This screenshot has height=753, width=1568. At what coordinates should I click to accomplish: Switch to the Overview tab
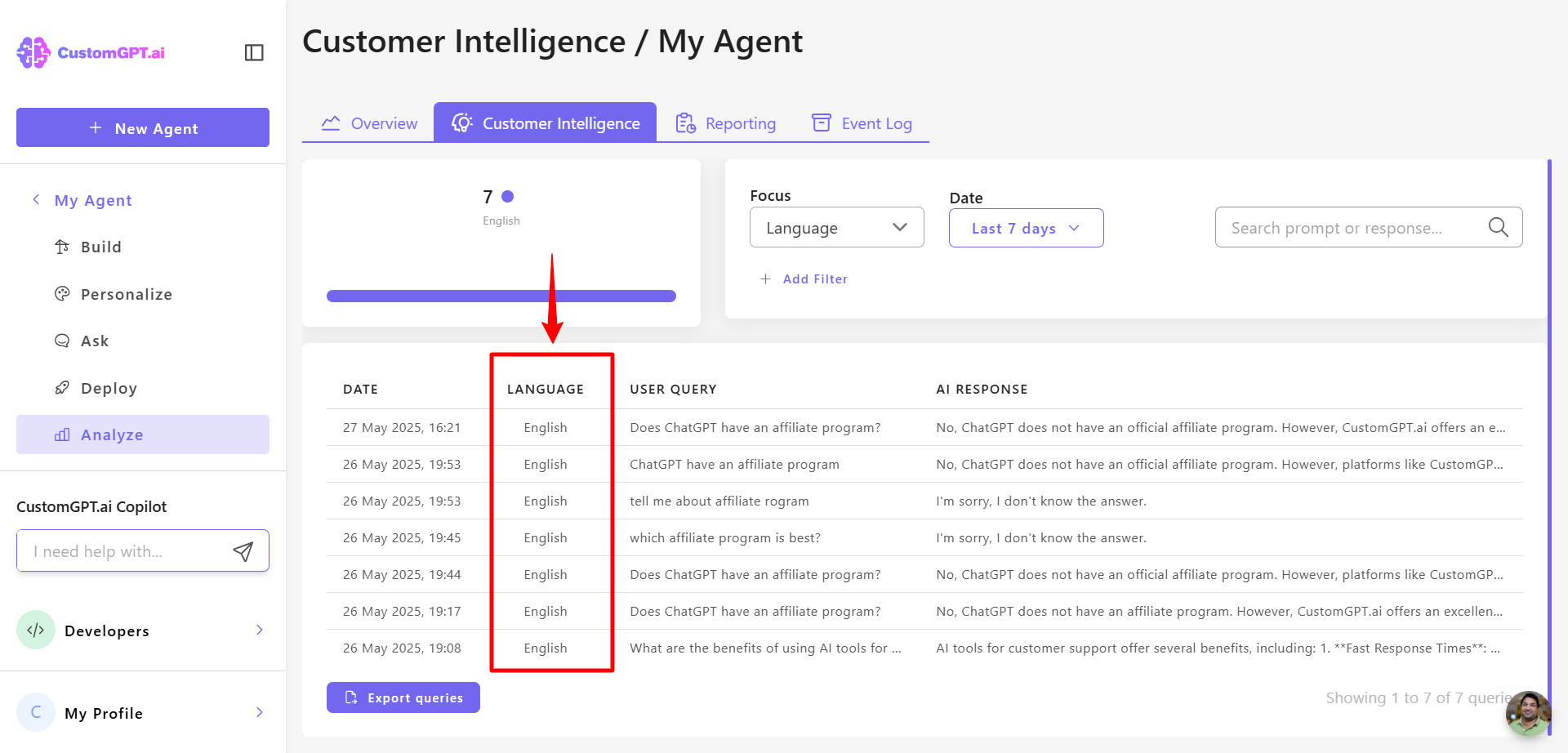[x=368, y=123]
